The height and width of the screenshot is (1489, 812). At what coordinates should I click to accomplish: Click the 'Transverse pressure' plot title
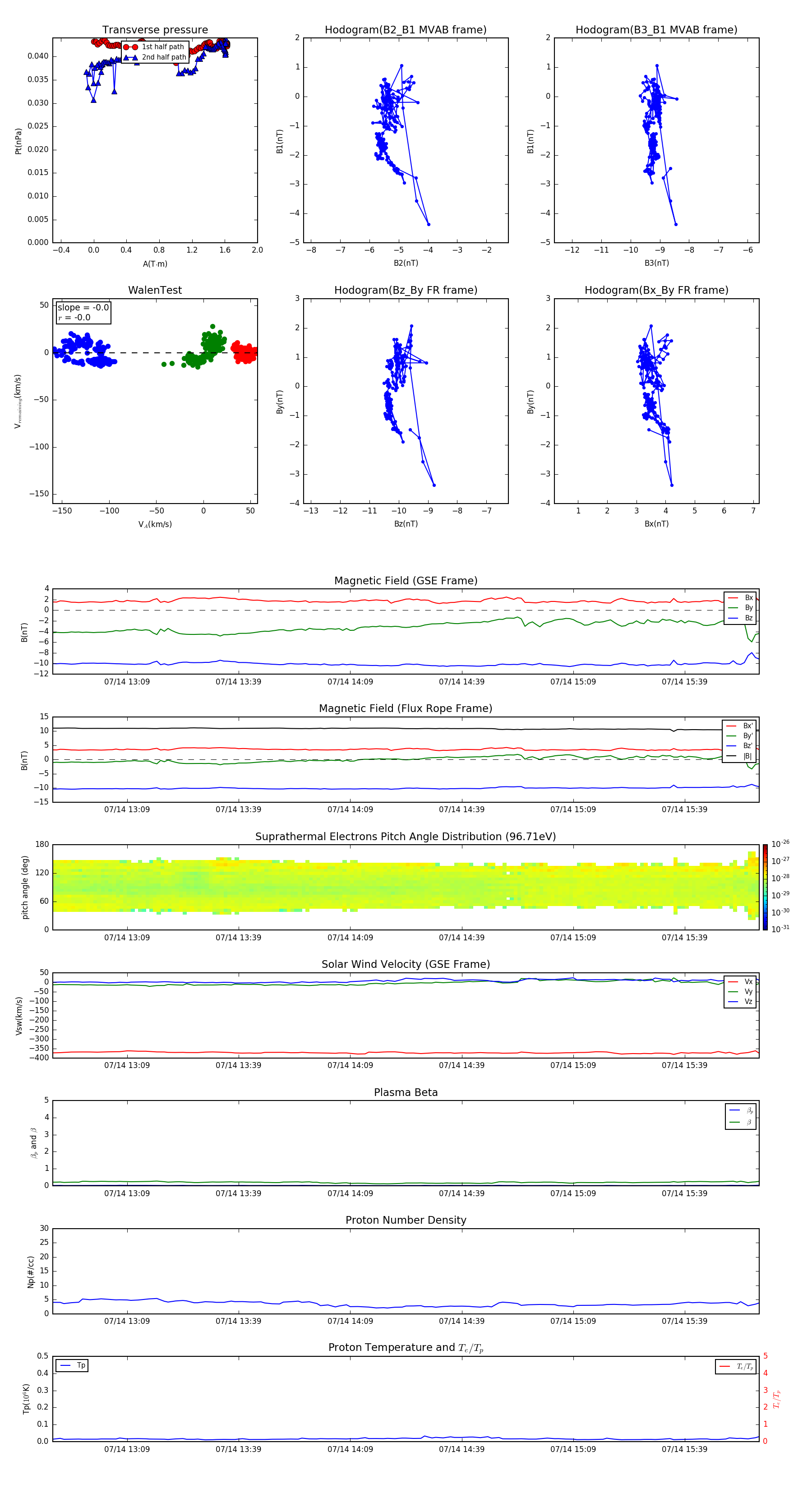[155, 30]
